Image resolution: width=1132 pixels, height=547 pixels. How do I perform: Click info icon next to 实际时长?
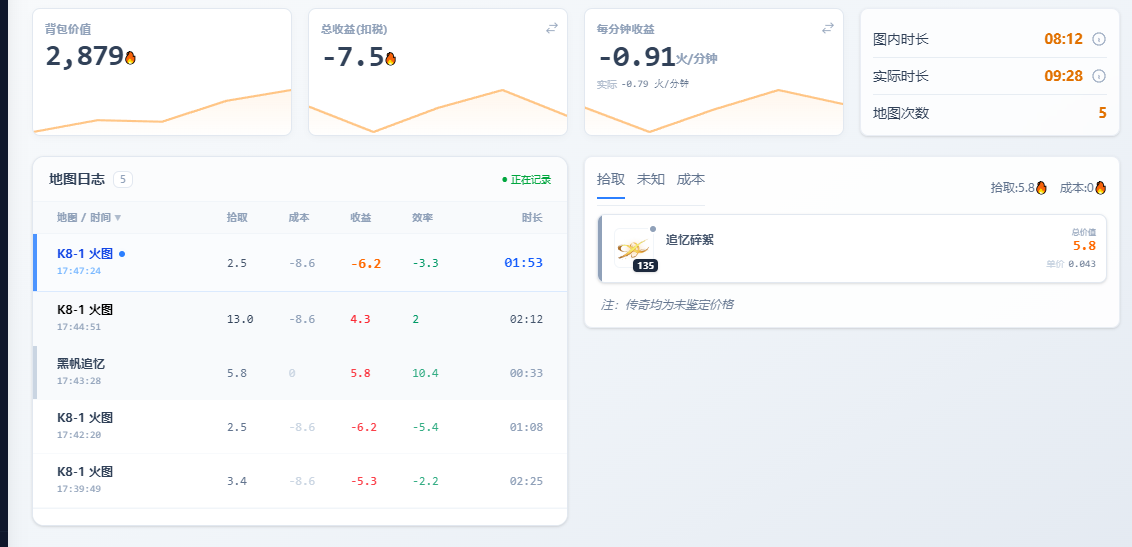1098,76
